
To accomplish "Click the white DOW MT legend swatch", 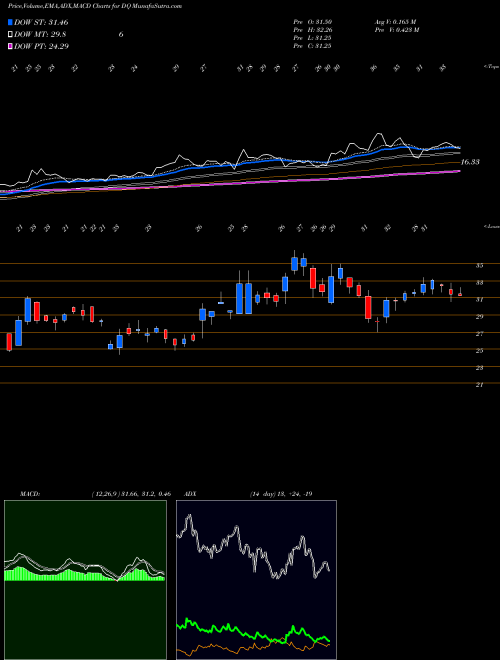I will click(10, 35).
